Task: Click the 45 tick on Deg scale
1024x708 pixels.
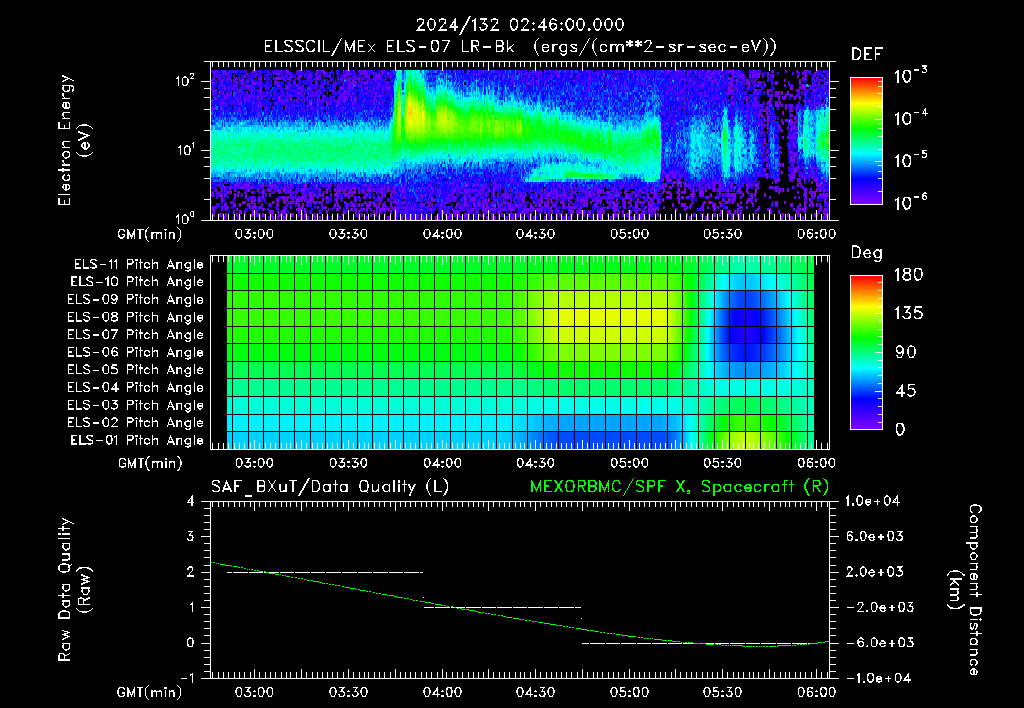Action: (904, 391)
